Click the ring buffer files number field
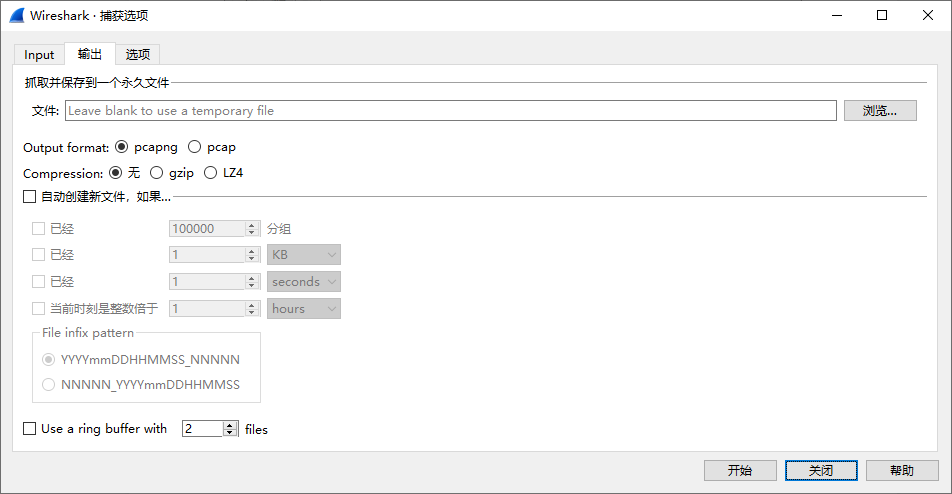The height and width of the screenshot is (494, 952). pos(203,429)
